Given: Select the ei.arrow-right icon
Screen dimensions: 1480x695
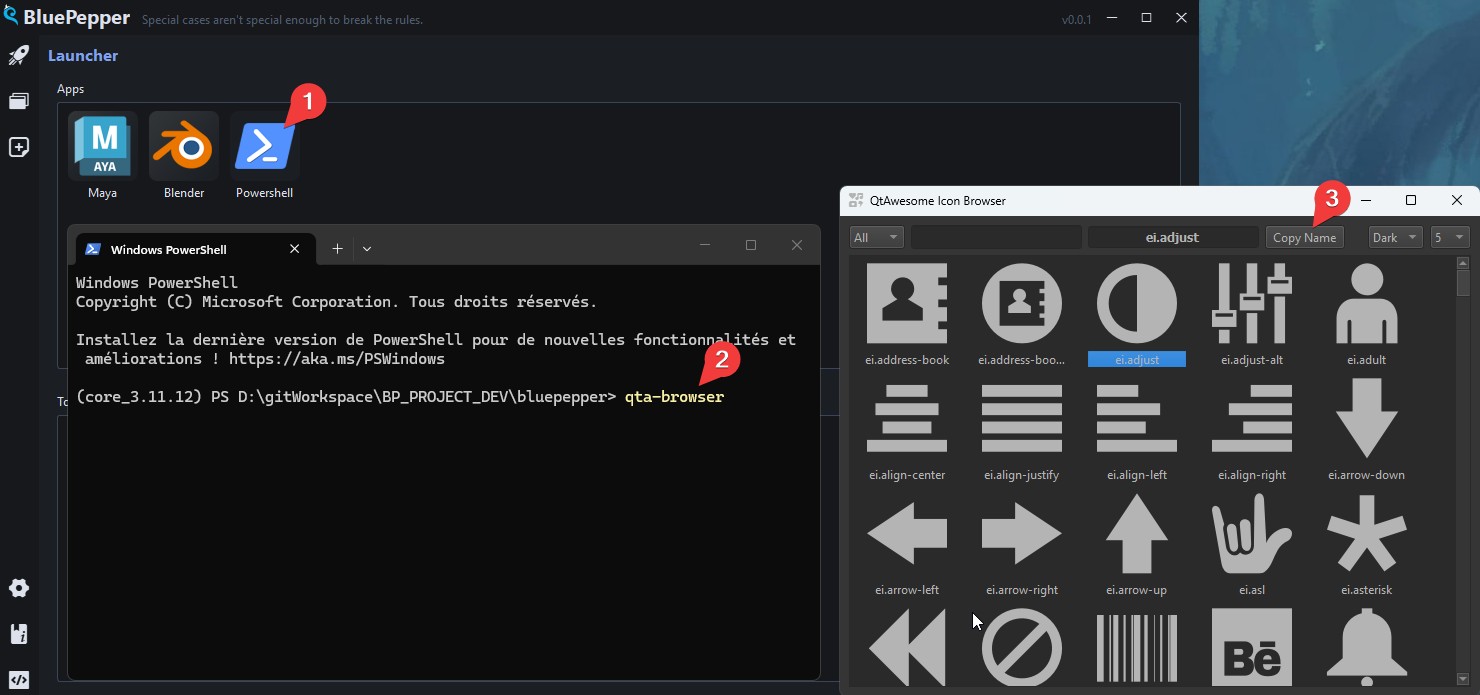Looking at the screenshot, I should [x=1022, y=533].
